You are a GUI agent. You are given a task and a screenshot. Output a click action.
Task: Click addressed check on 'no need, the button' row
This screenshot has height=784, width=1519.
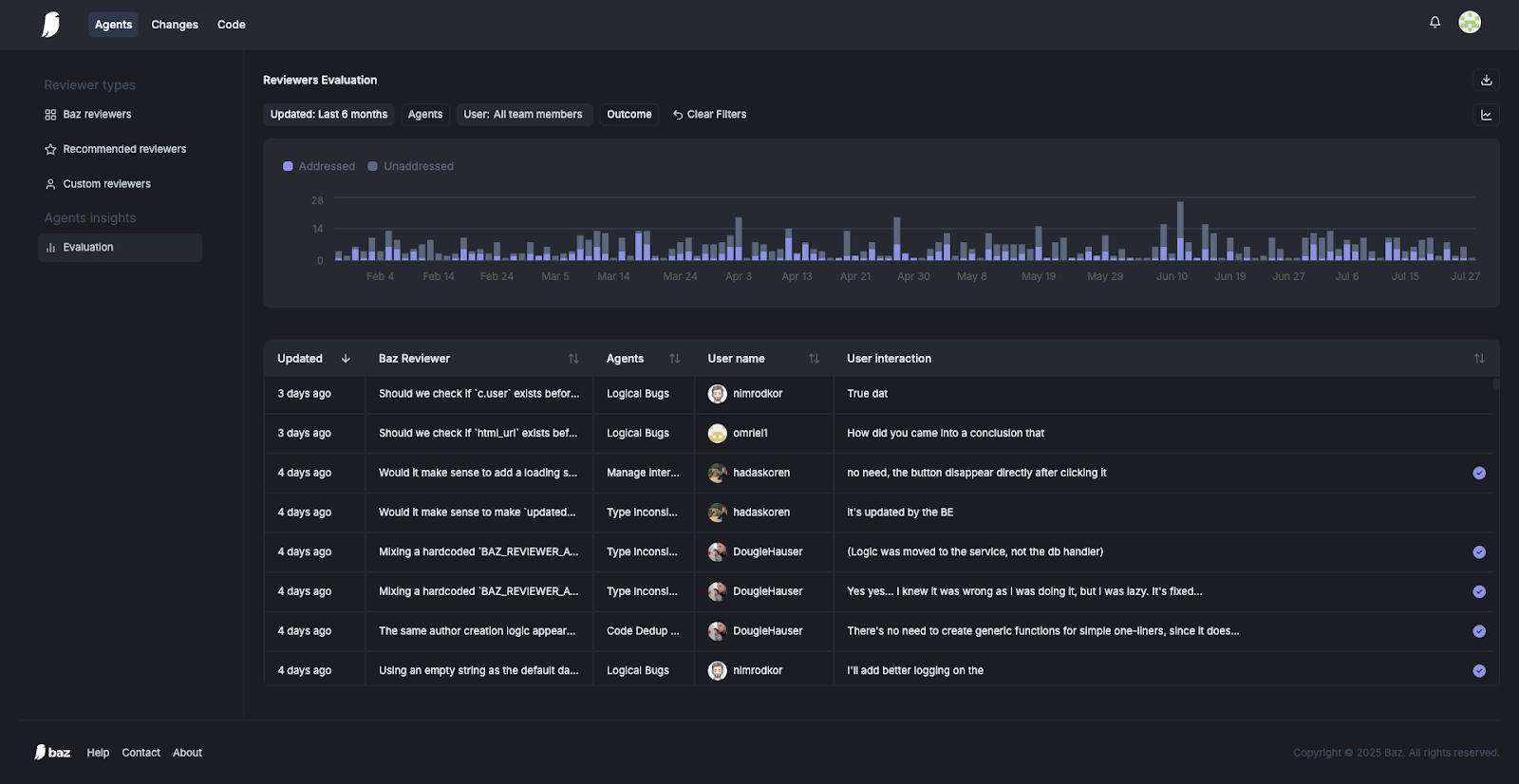pos(1479,474)
